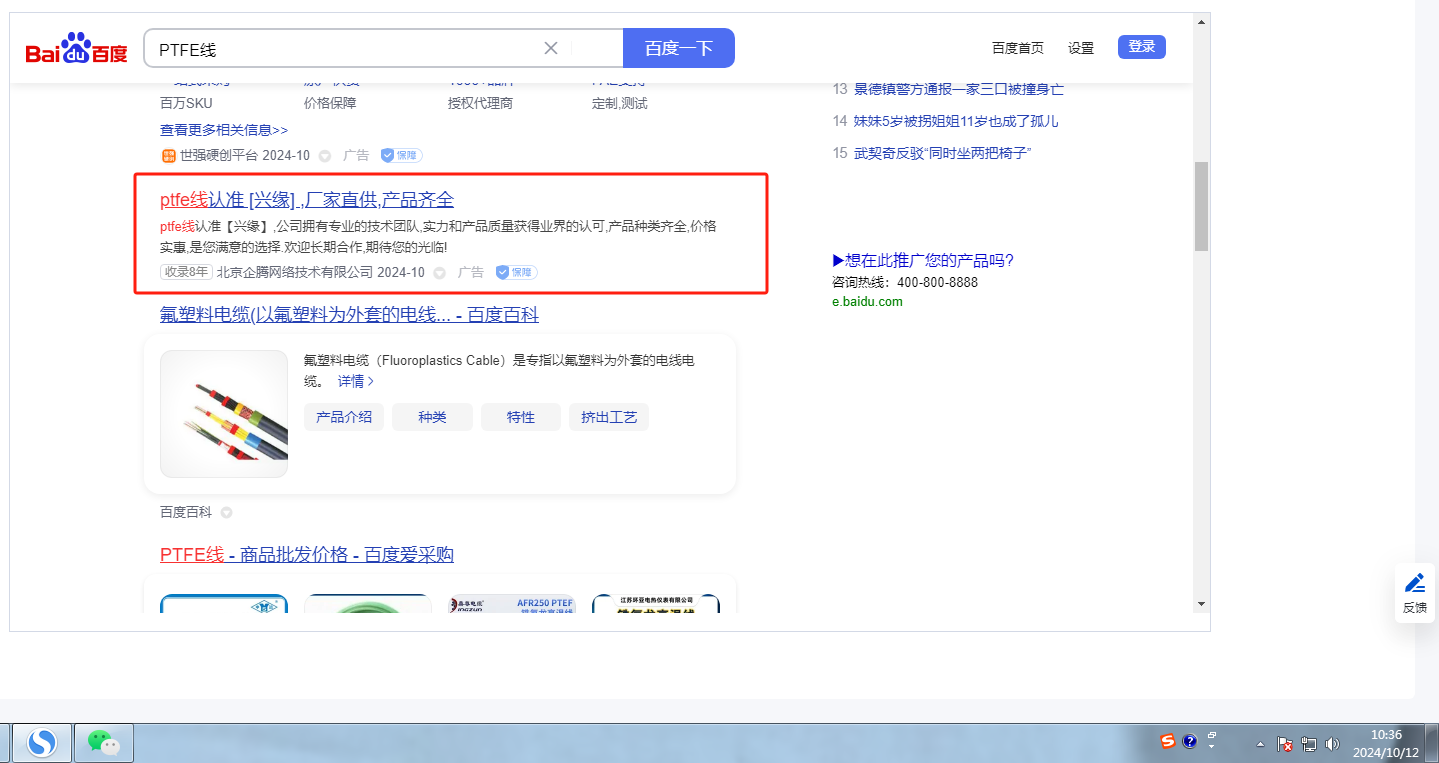Click the page's vertical scrollbar thumb
The image size is (1439, 763).
pyautogui.click(x=1201, y=205)
